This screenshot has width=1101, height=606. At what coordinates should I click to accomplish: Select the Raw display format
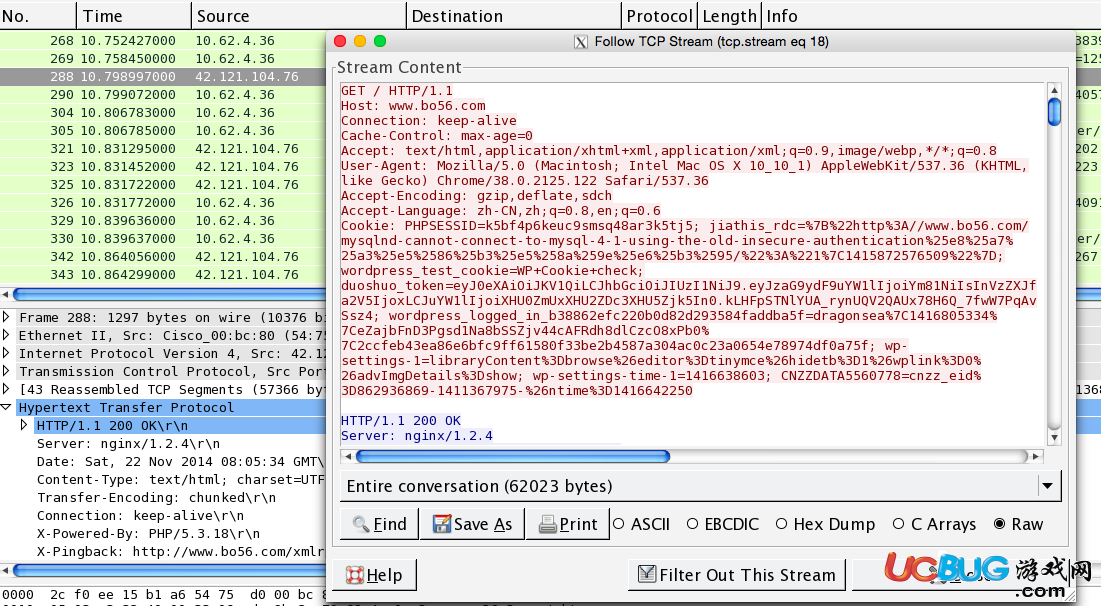pyautogui.click(x=1000, y=524)
